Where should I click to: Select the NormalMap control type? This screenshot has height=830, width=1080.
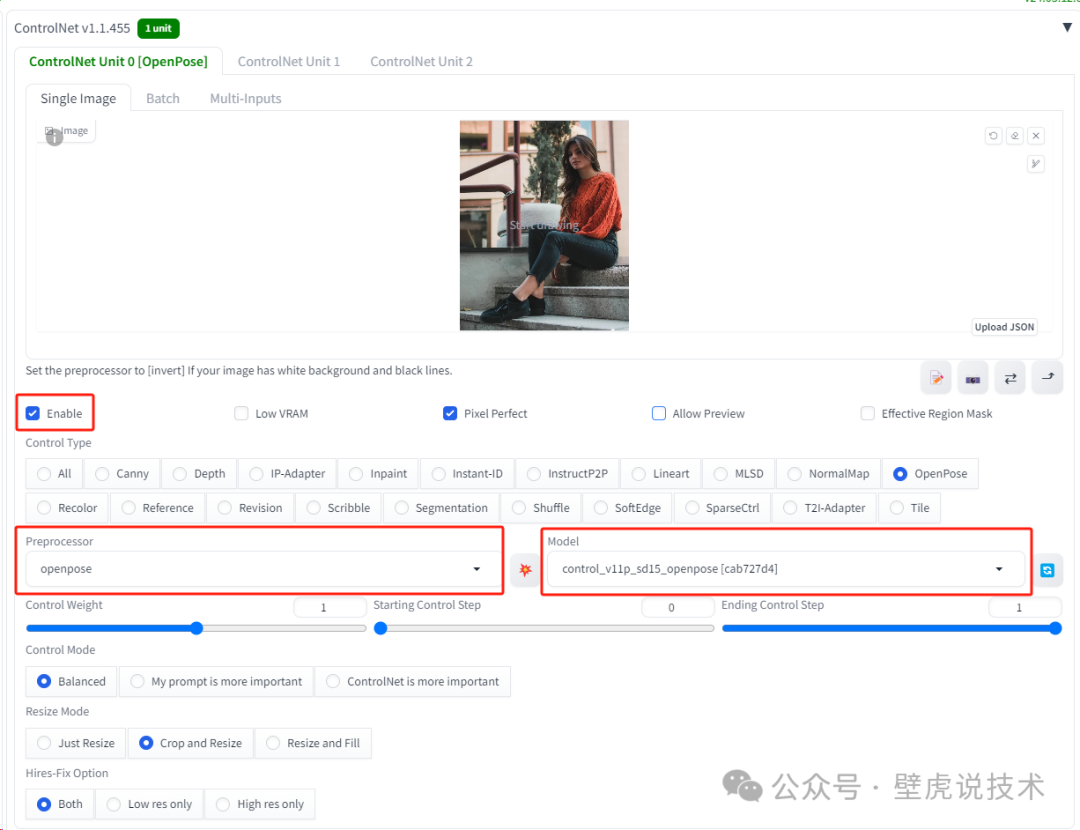pos(829,474)
